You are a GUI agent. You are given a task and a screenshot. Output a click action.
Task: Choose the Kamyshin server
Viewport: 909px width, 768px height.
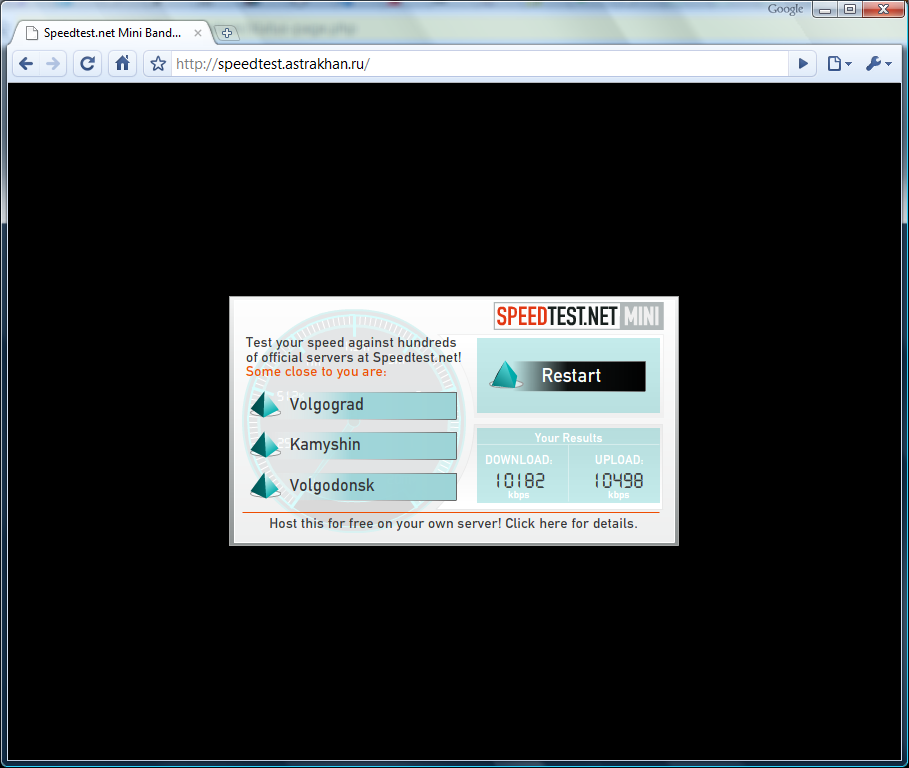pyautogui.click(x=354, y=445)
